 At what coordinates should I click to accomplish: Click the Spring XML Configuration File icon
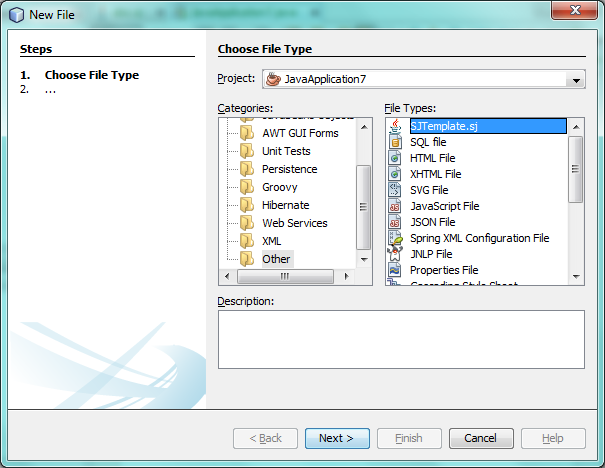click(x=395, y=238)
